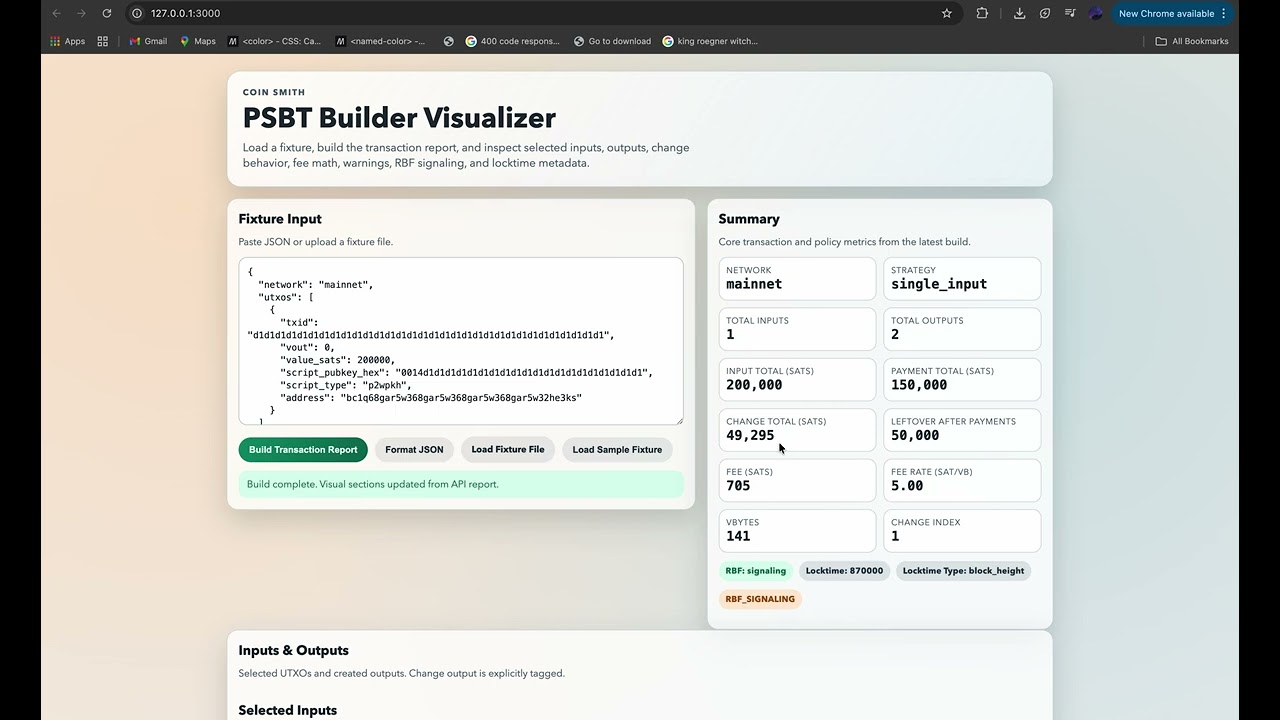1280x720 pixels.
Task: Click the Format JSON button
Action: (x=414, y=450)
